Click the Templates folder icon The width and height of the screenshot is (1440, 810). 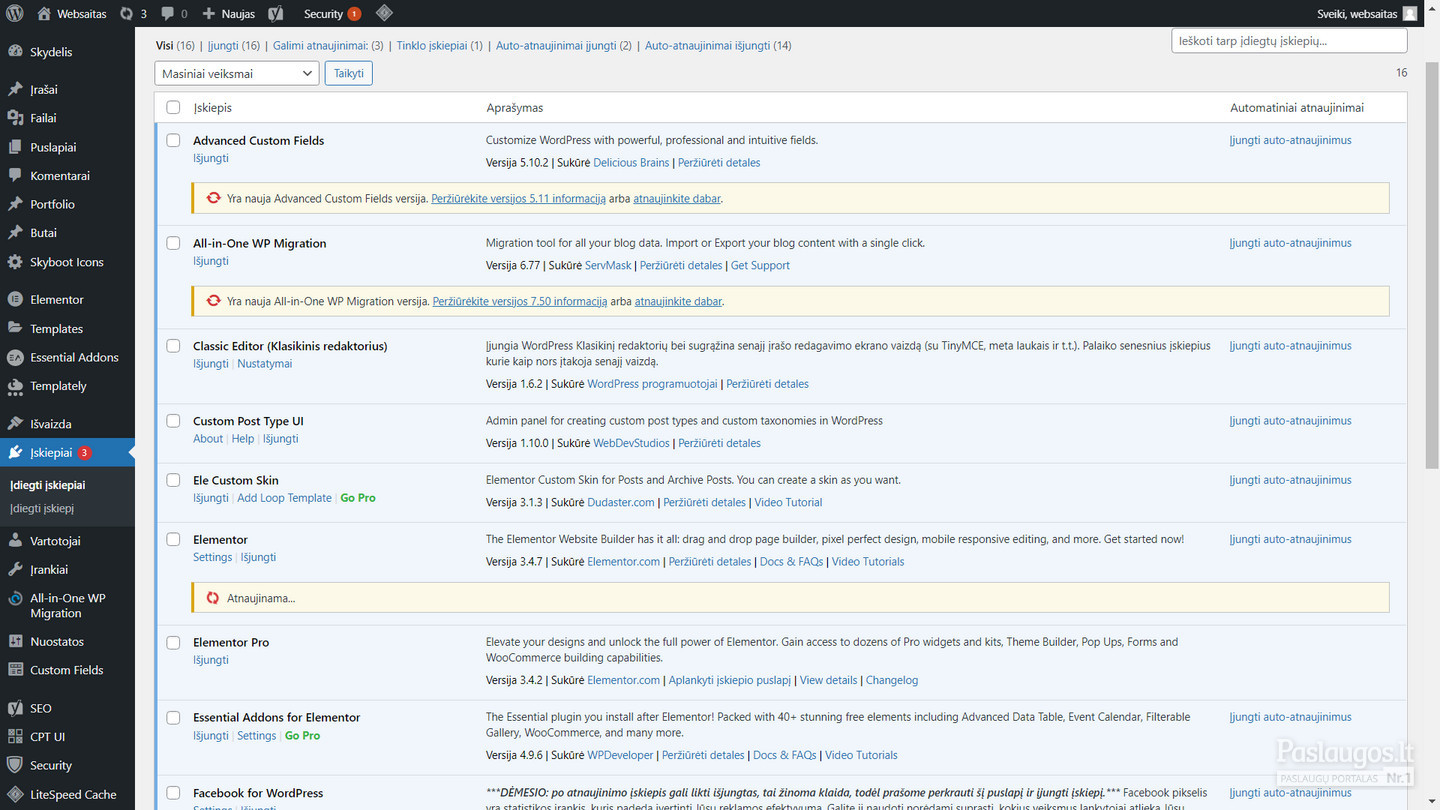[15, 328]
